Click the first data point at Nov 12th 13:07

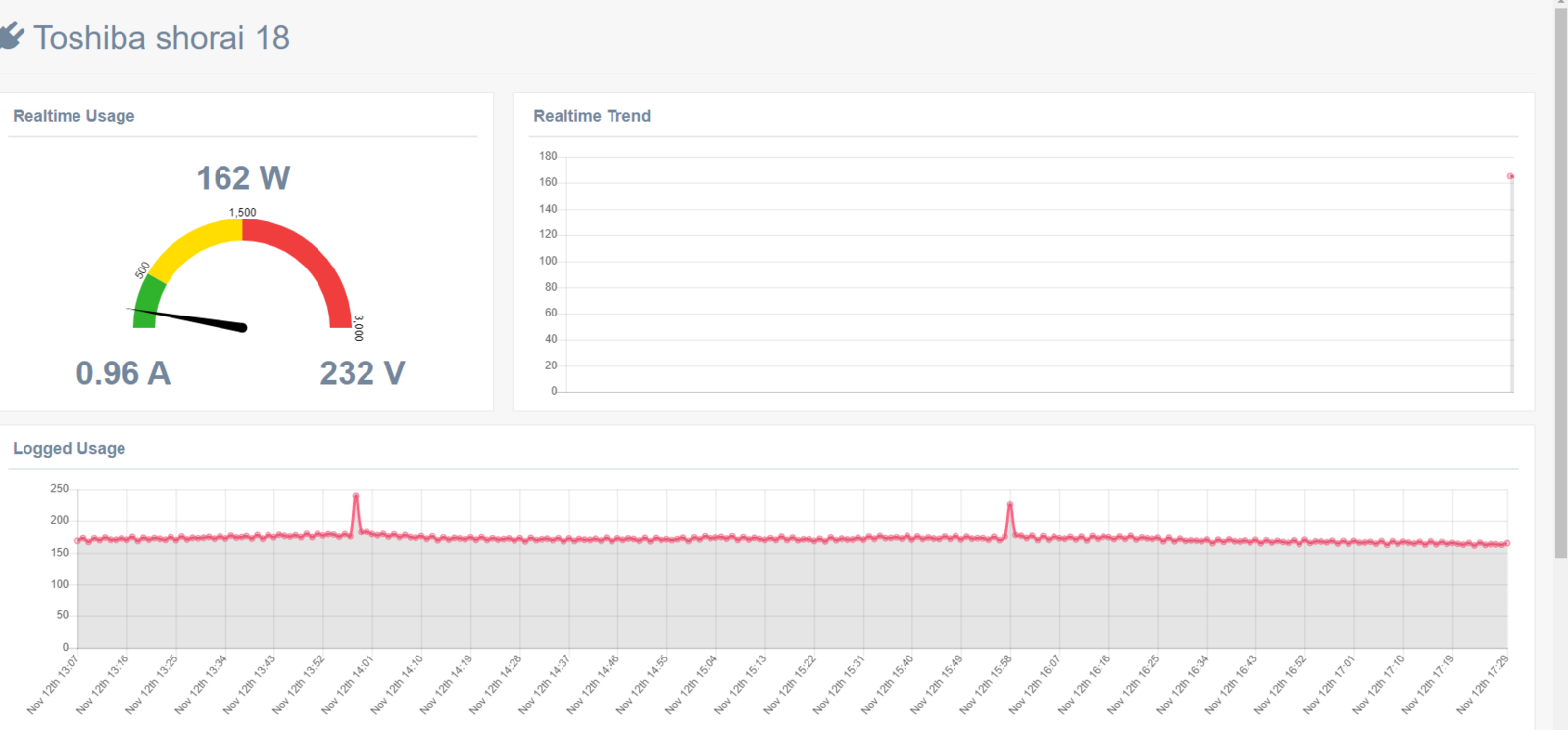coord(77,540)
